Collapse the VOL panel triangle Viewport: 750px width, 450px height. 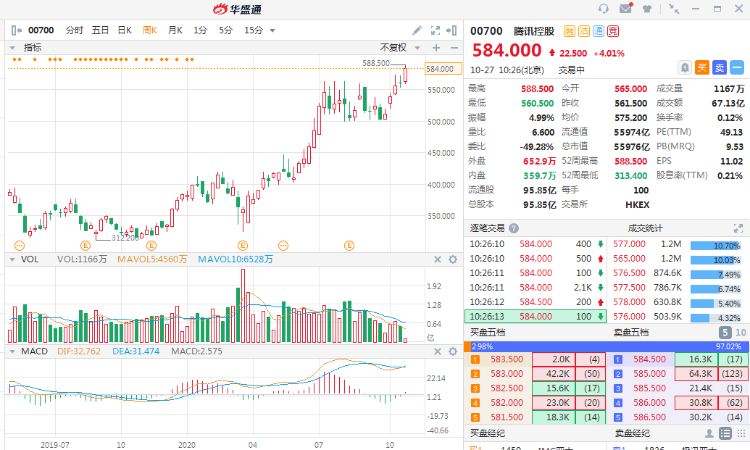[x=12, y=259]
